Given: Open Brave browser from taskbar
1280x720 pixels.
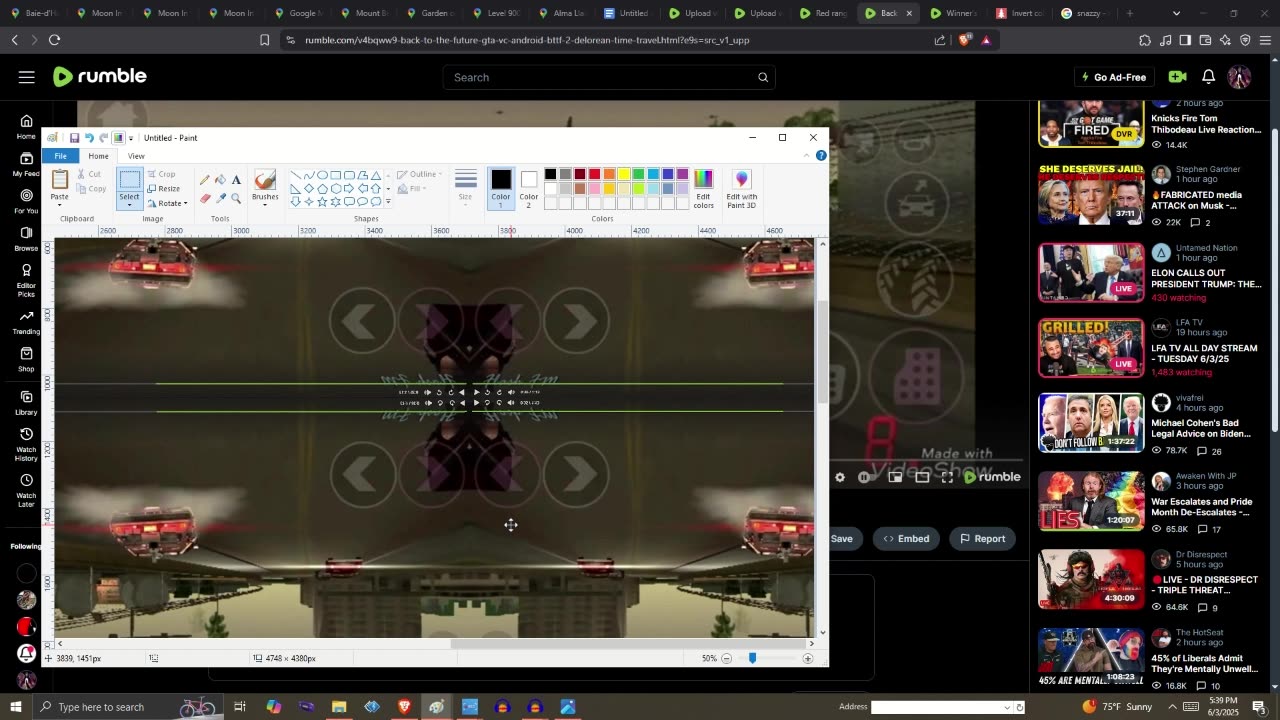Looking at the screenshot, I should [404, 707].
